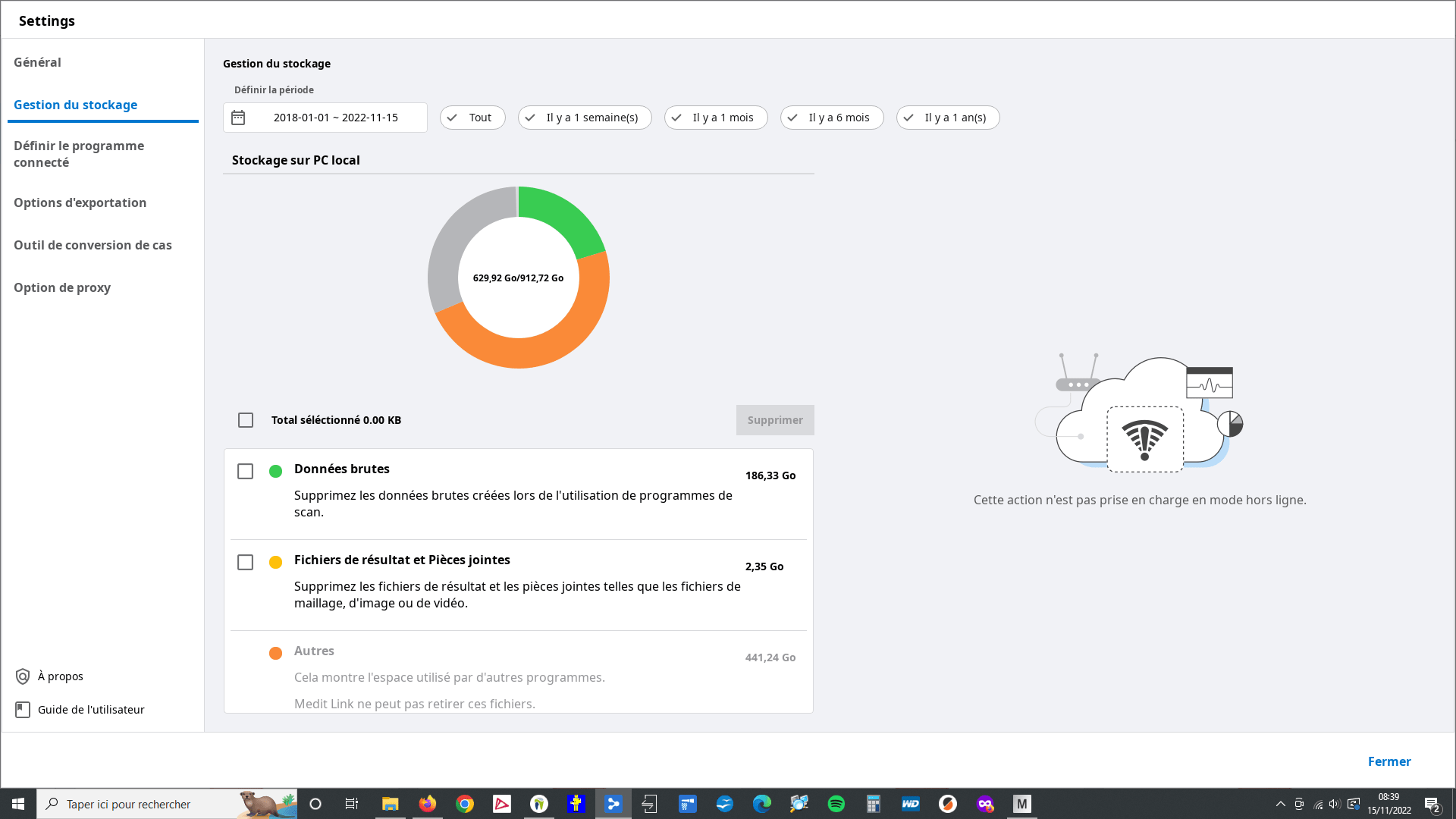Open Guide de l'utilisateur book icon
Screen dimensions: 1456x819
[x=23, y=710]
